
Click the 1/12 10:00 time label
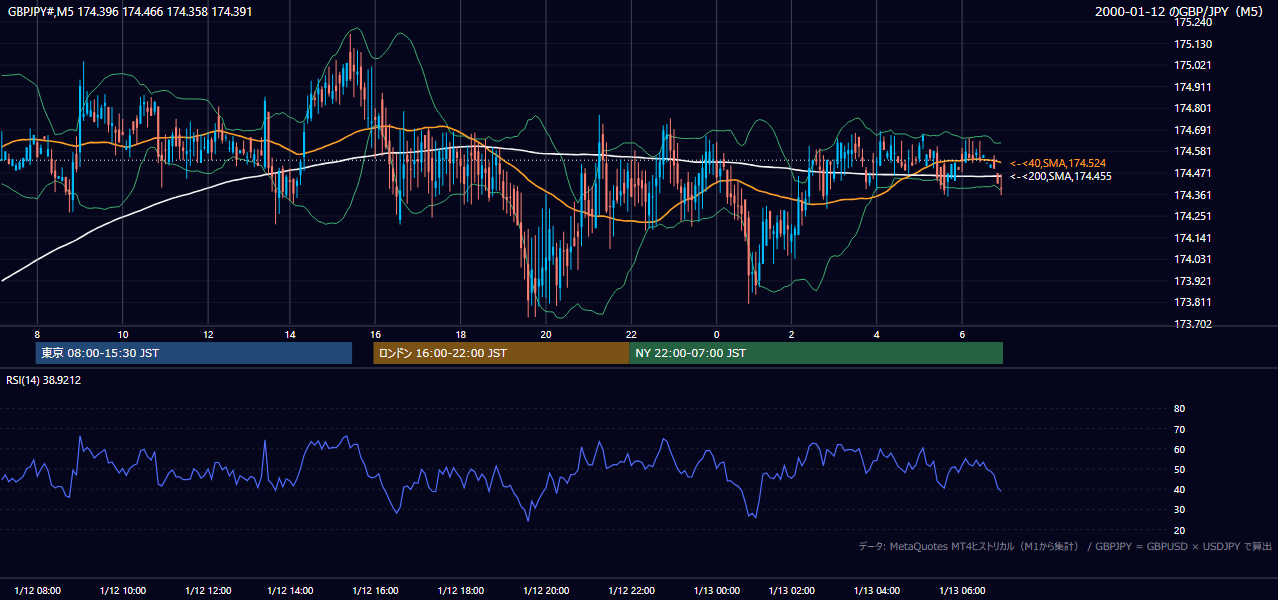(123, 590)
